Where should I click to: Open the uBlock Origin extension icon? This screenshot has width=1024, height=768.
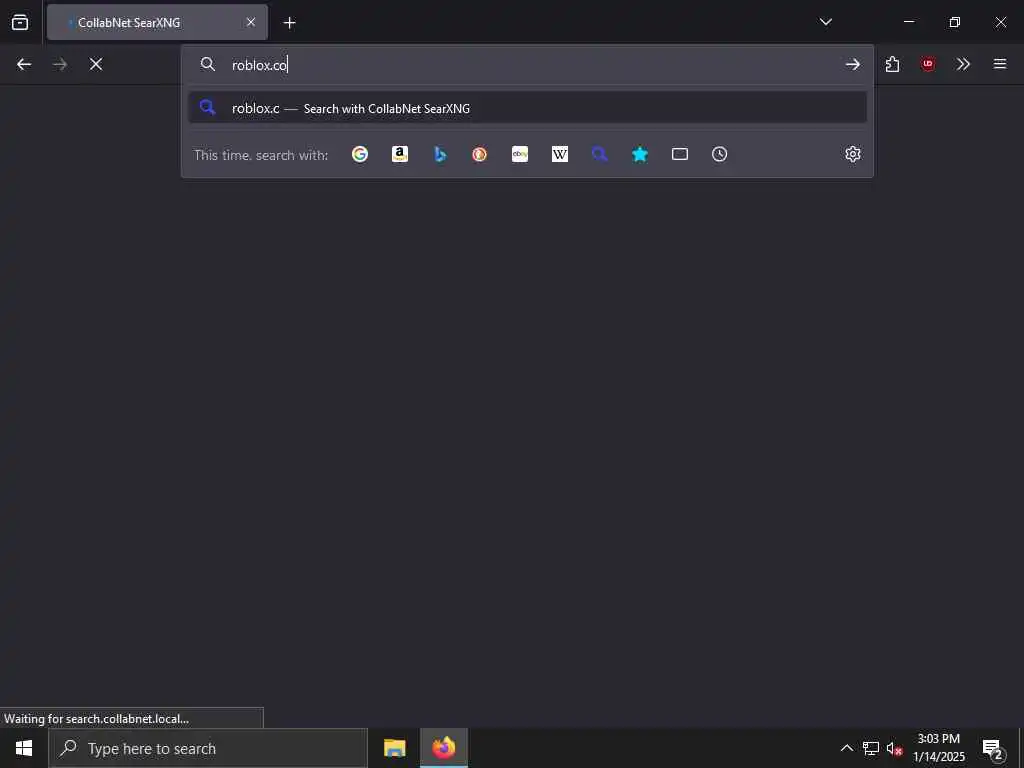[x=928, y=64]
